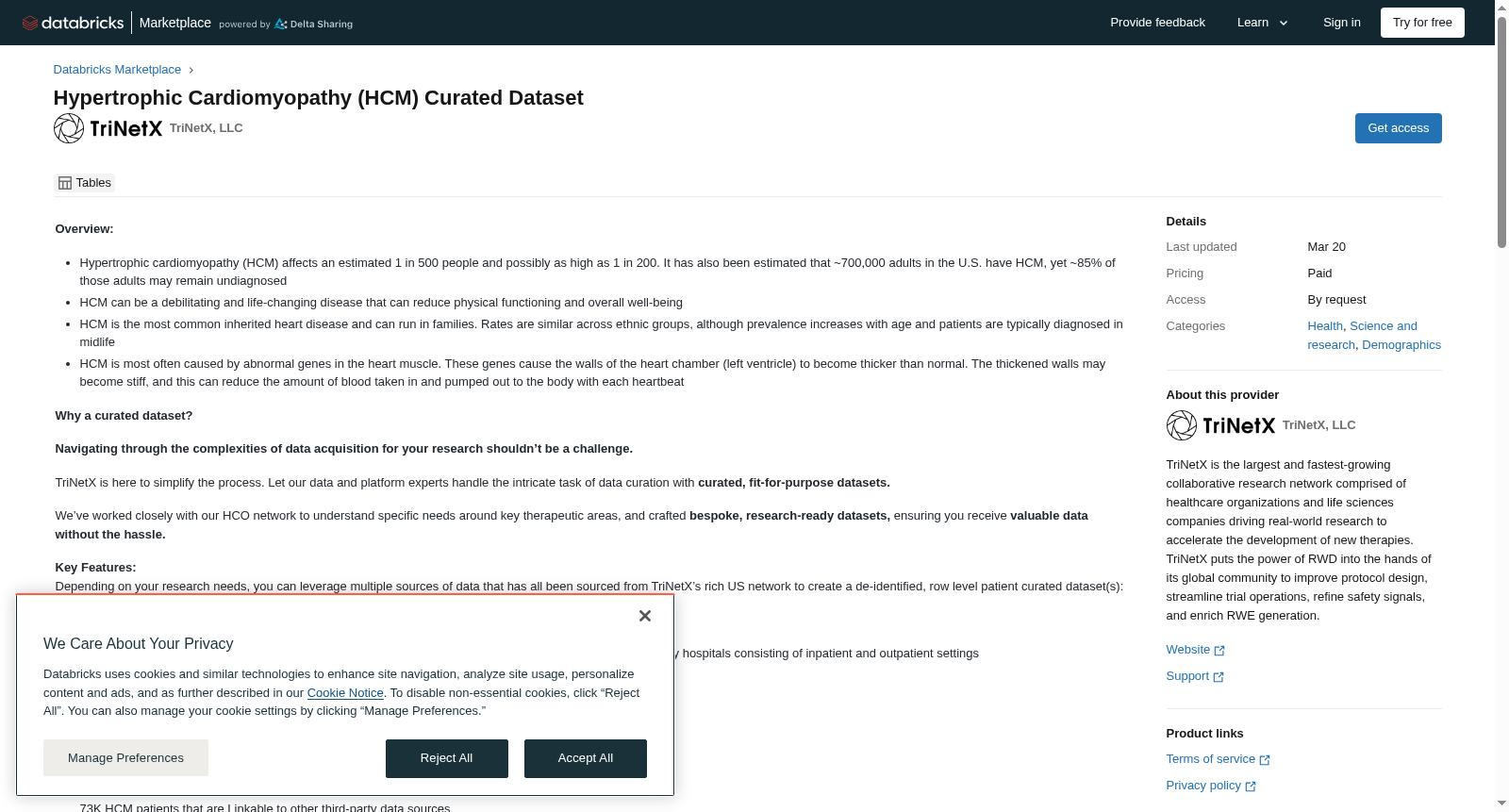Image resolution: width=1509 pixels, height=812 pixels.
Task: Click the 'Product links' heading
Action: (x=1204, y=734)
